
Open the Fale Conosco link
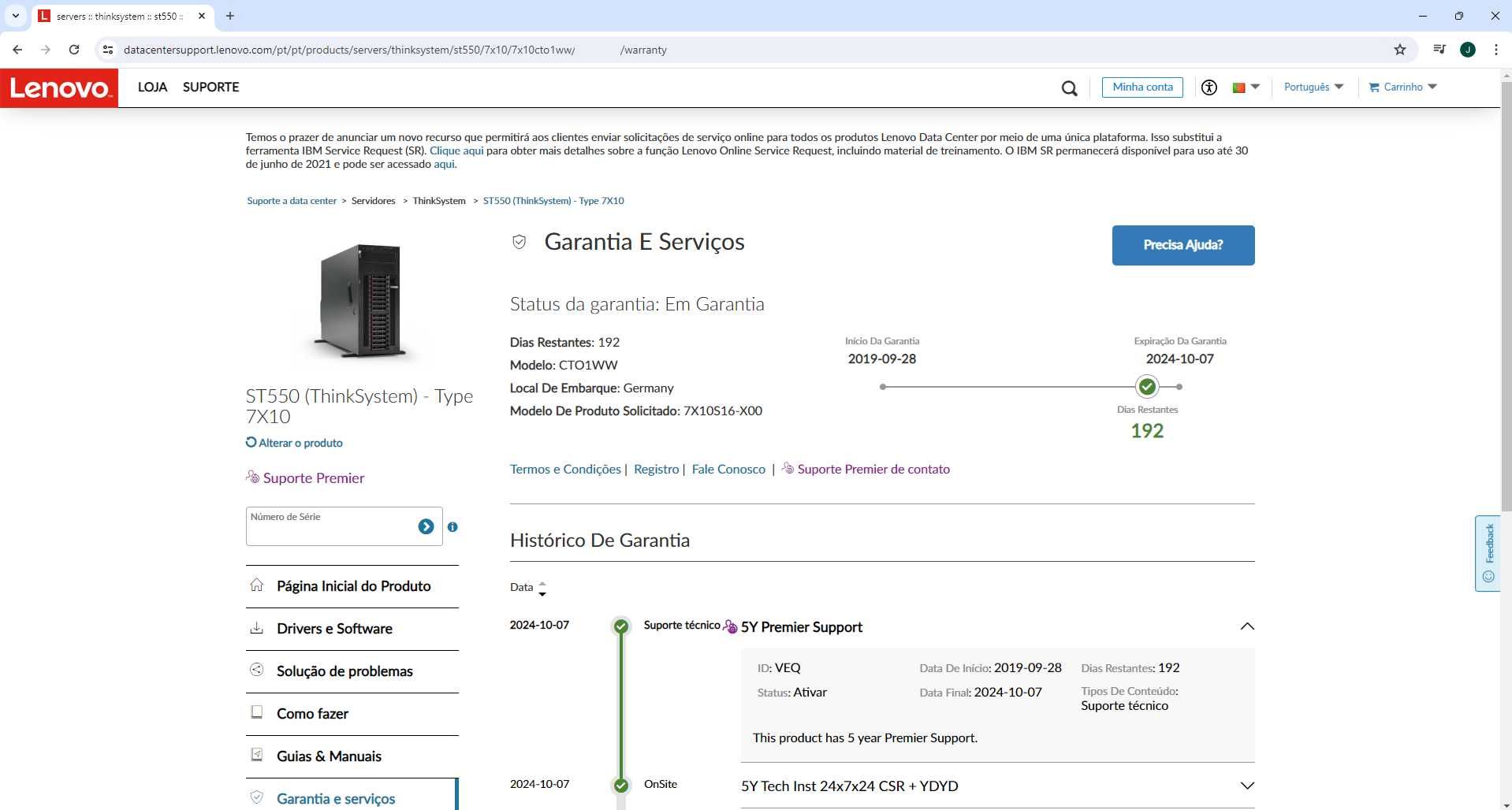coord(728,469)
